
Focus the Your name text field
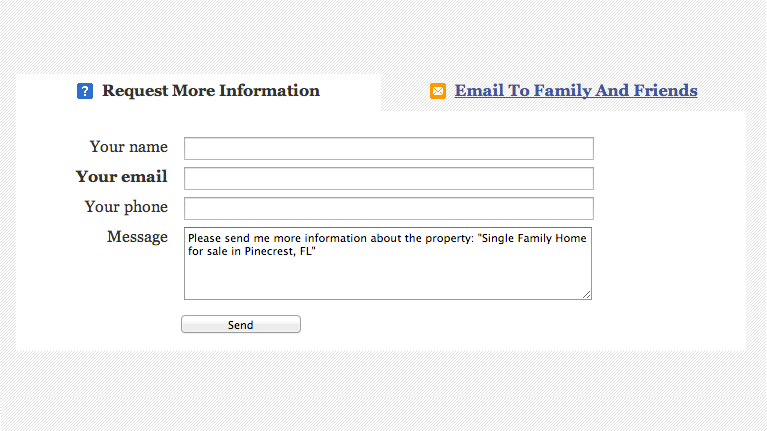(388, 148)
